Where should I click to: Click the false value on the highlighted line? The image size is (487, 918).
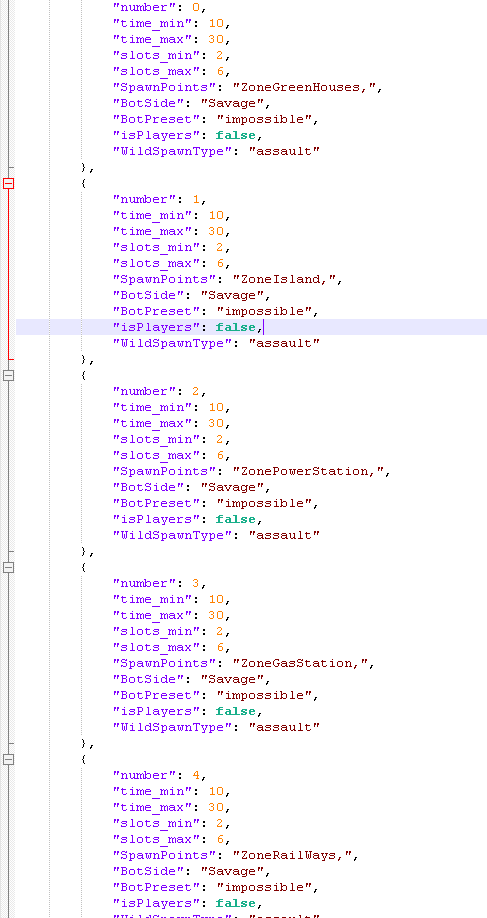tap(235, 327)
